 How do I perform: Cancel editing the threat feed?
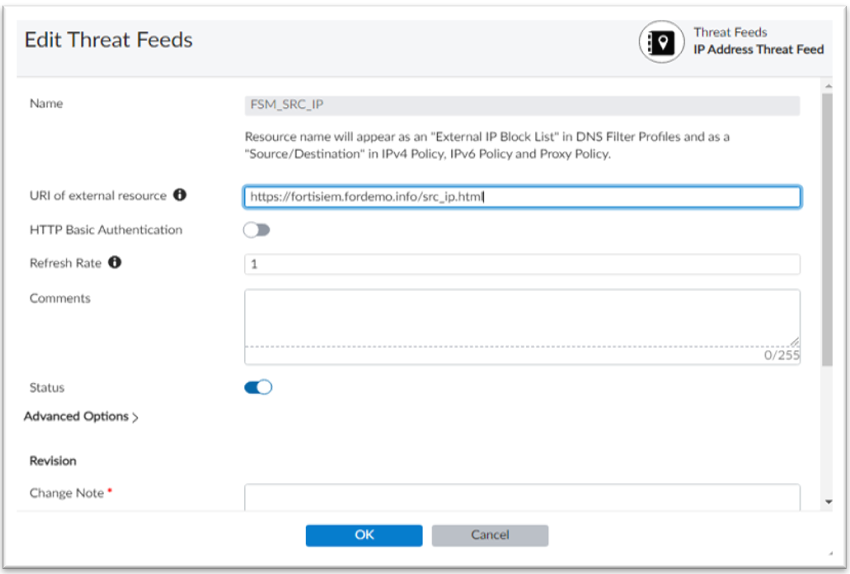[490, 535]
